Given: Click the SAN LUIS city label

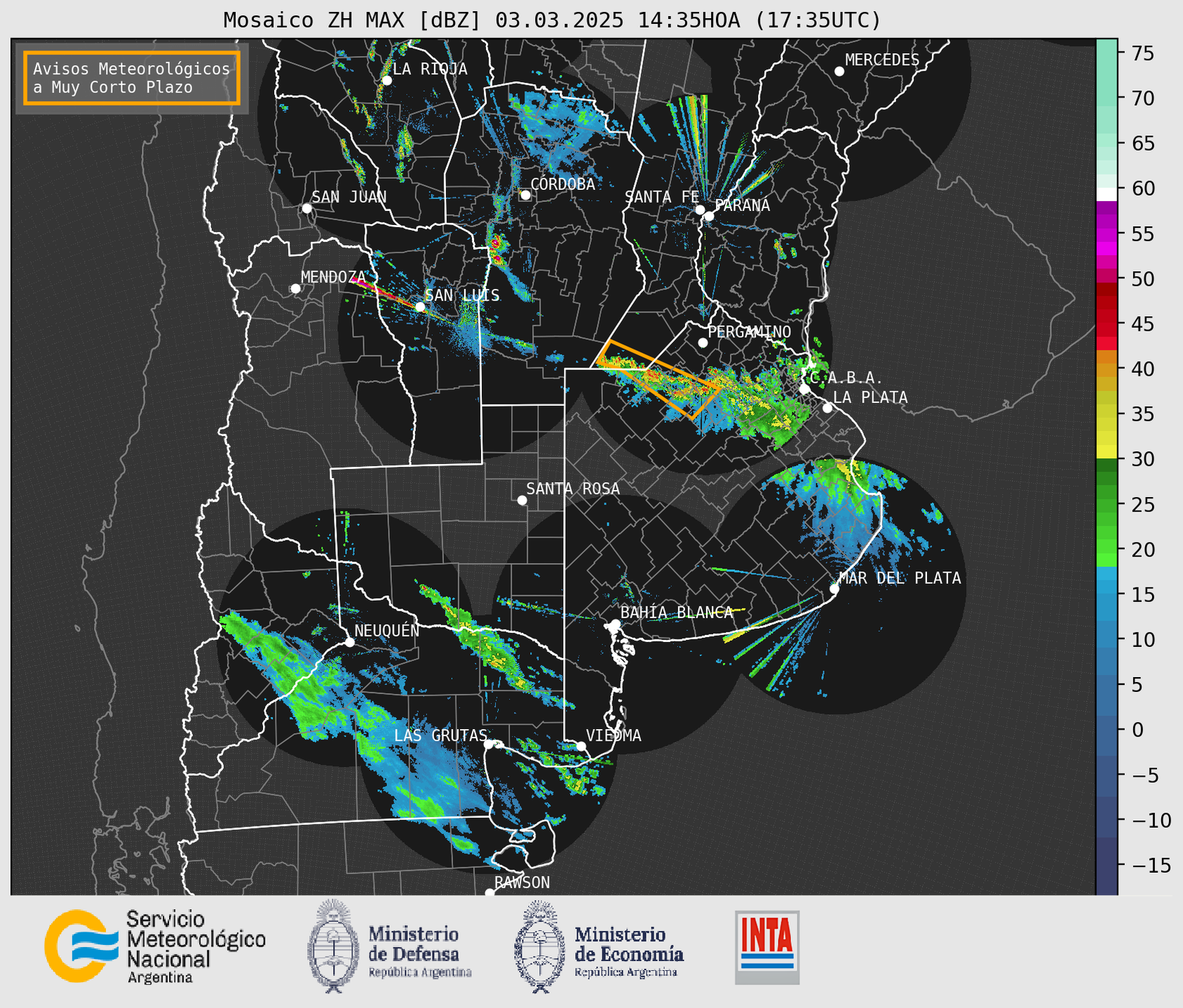Looking at the screenshot, I should click(x=463, y=295).
